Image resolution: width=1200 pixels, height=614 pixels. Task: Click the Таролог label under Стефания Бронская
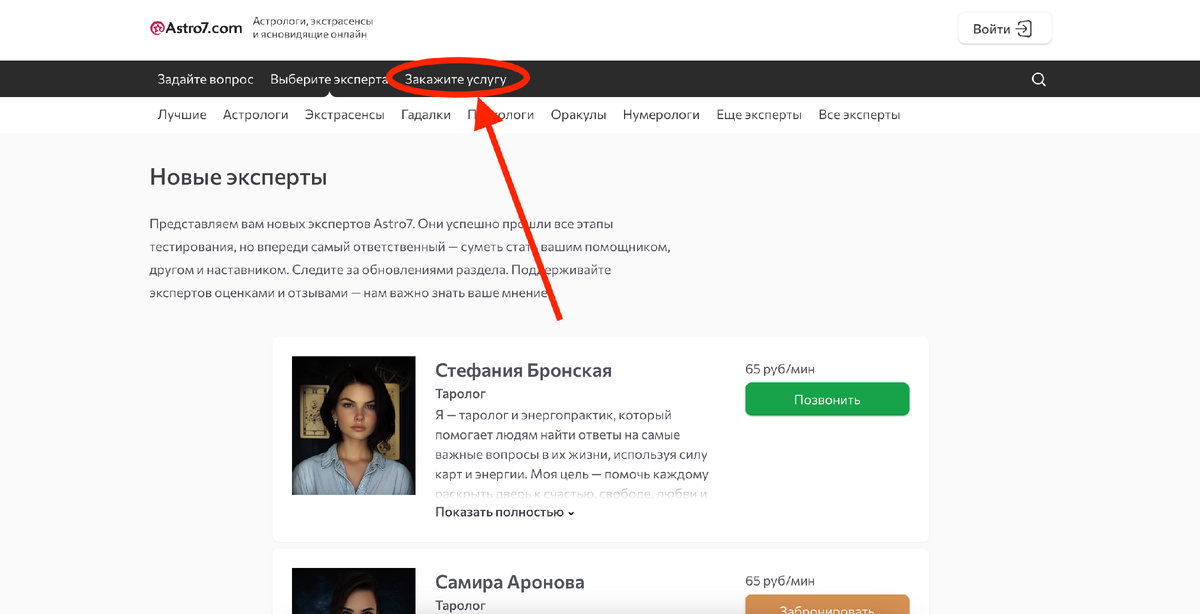tap(461, 394)
